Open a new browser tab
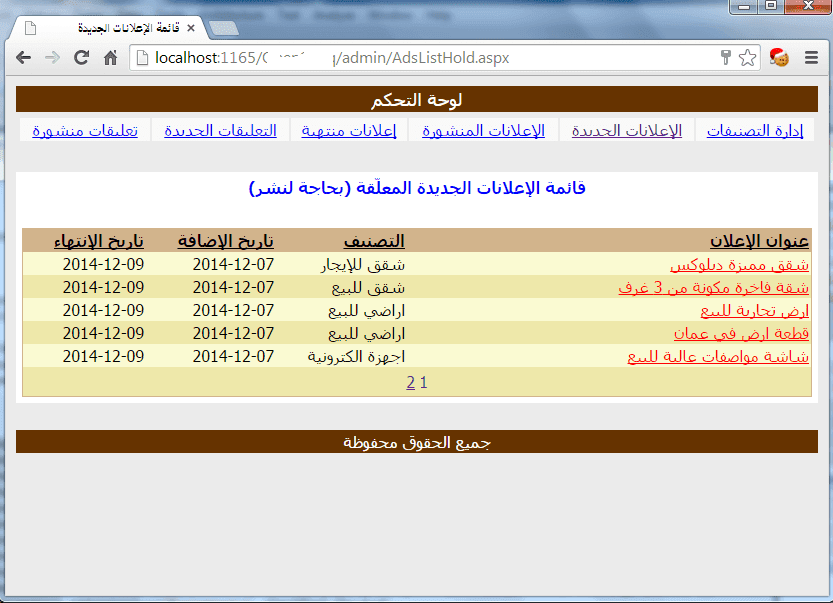Viewport: 833px width, 603px height. (223, 29)
